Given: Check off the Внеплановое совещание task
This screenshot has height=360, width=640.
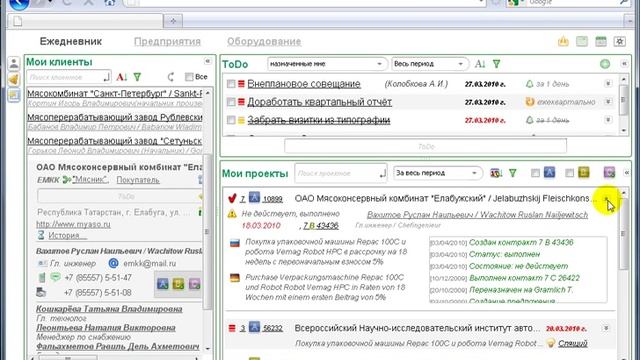Looking at the screenshot, I should click(x=231, y=84).
